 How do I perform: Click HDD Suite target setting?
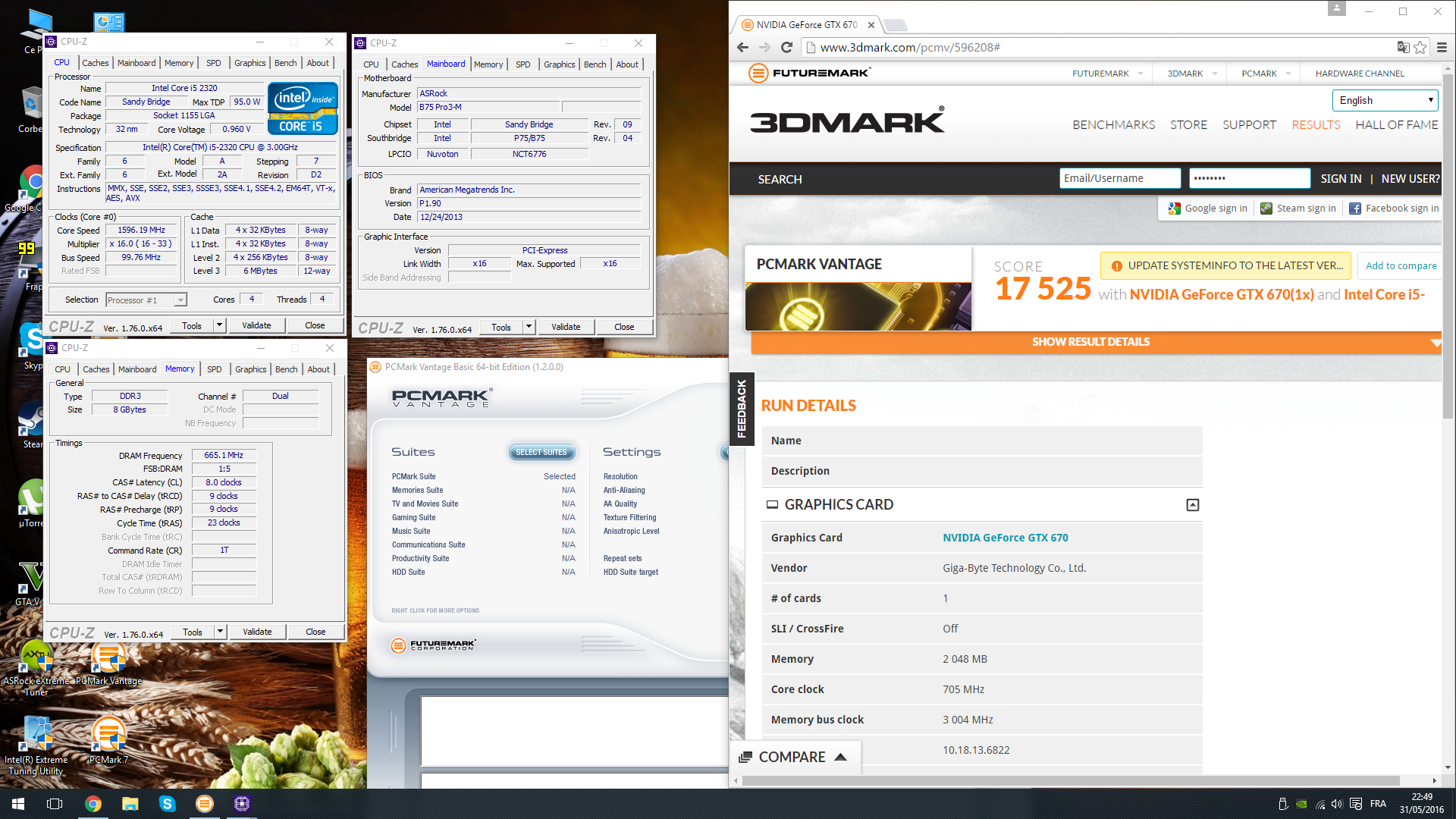(x=631, y=573)
